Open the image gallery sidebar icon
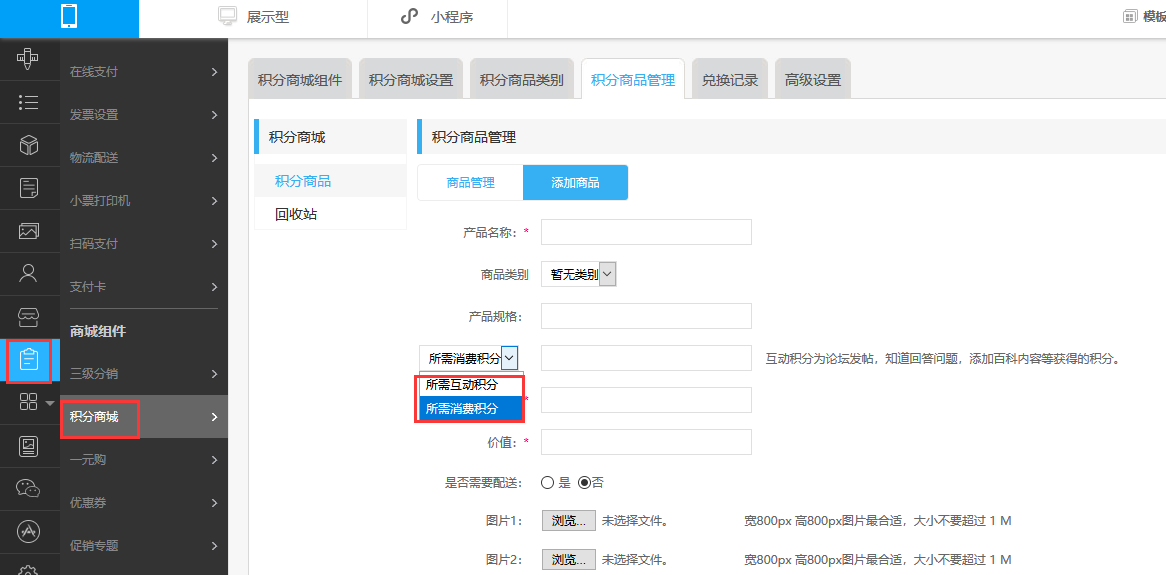The height and width of the screenshot is (575, 1166). coord(28,231)
